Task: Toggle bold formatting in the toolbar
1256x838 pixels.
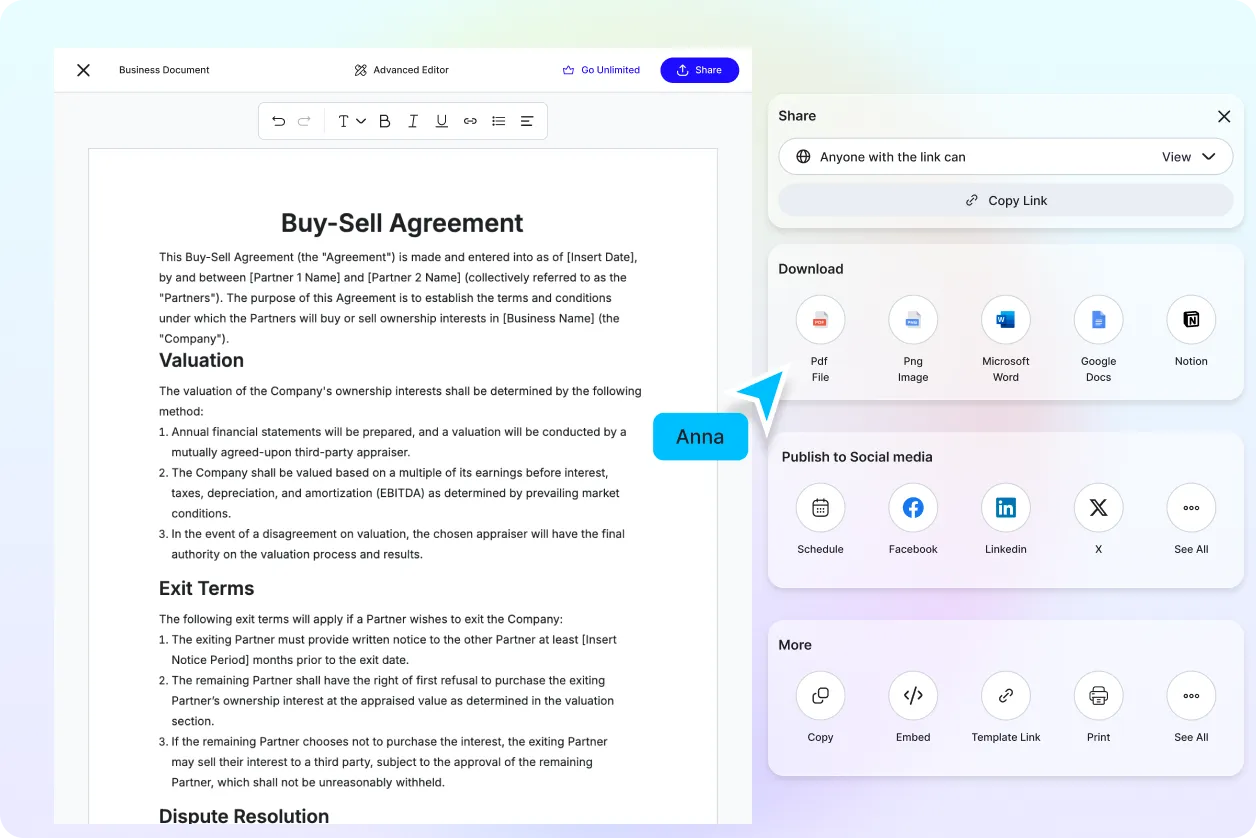Action: [x=384, y=120]
